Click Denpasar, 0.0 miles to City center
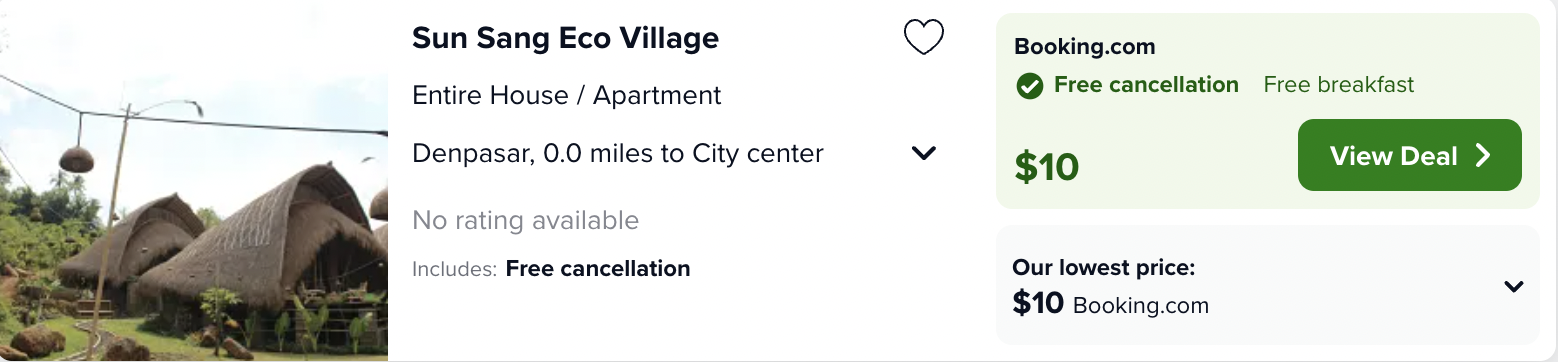The image size is (1558, 362). click(618, 154)
